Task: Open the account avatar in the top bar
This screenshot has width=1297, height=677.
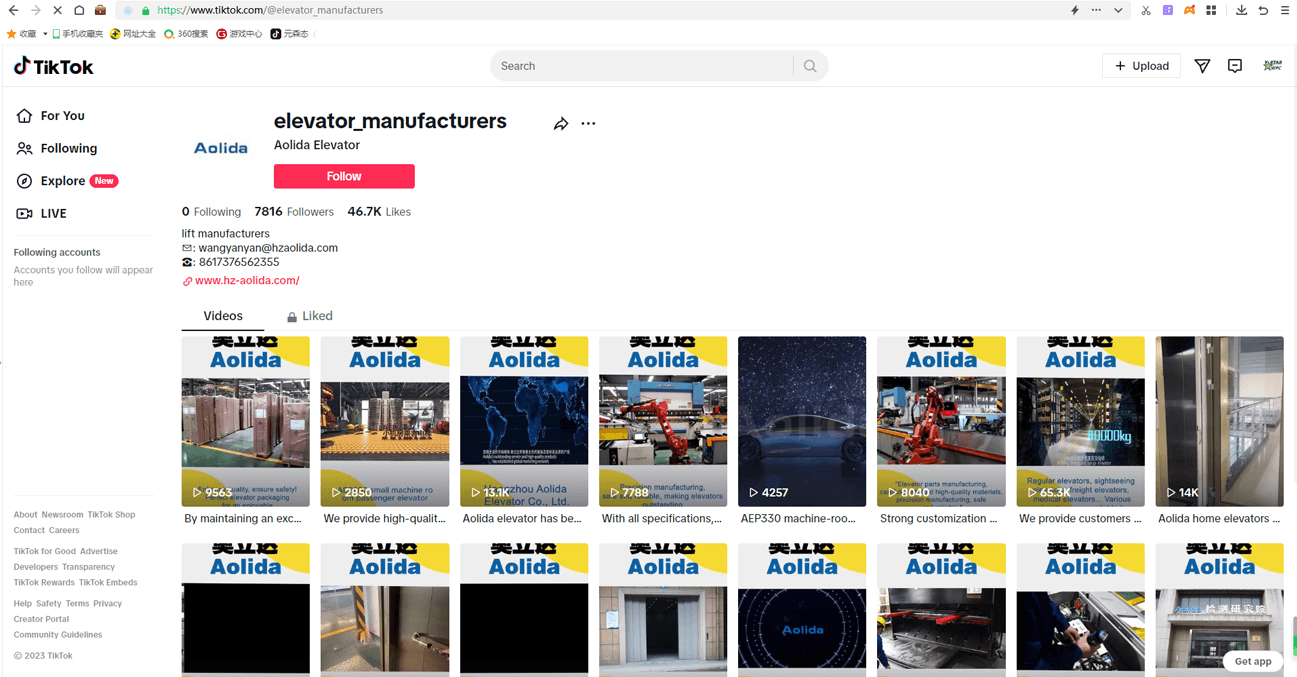Action: coord(1272,66)
